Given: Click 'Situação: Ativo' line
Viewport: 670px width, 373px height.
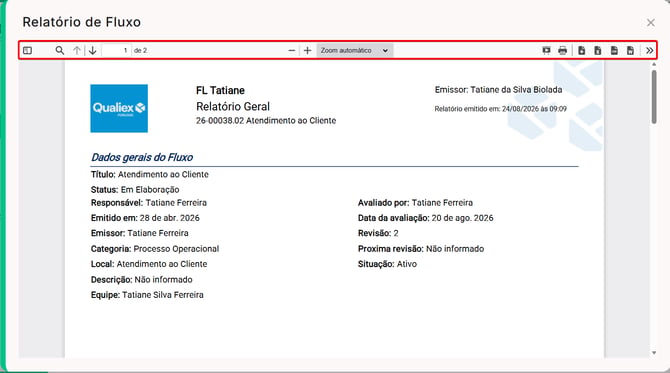Looking at the screenshot, I should 387,264.
